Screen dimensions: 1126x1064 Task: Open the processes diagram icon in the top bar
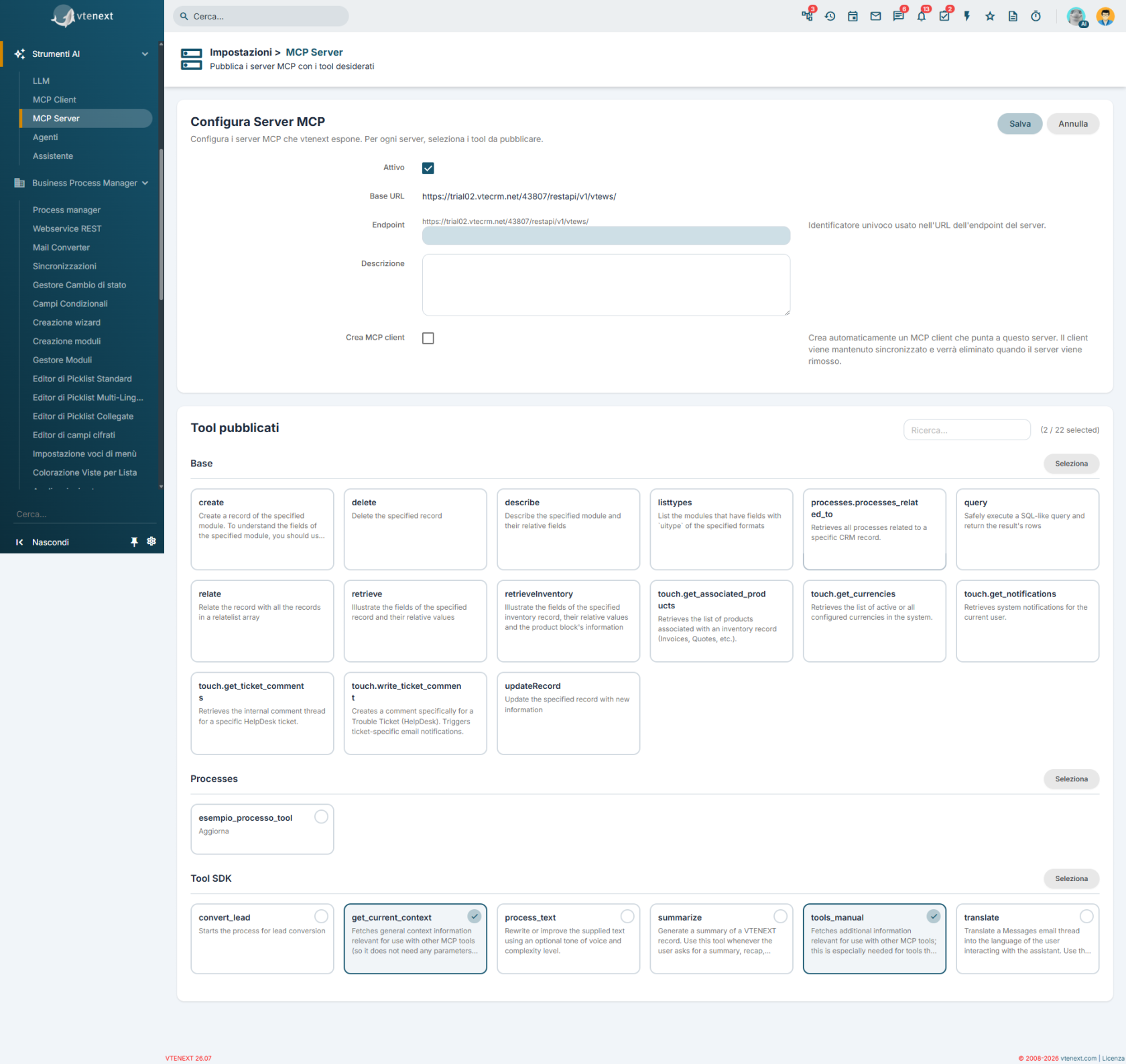tap(807, 16)
